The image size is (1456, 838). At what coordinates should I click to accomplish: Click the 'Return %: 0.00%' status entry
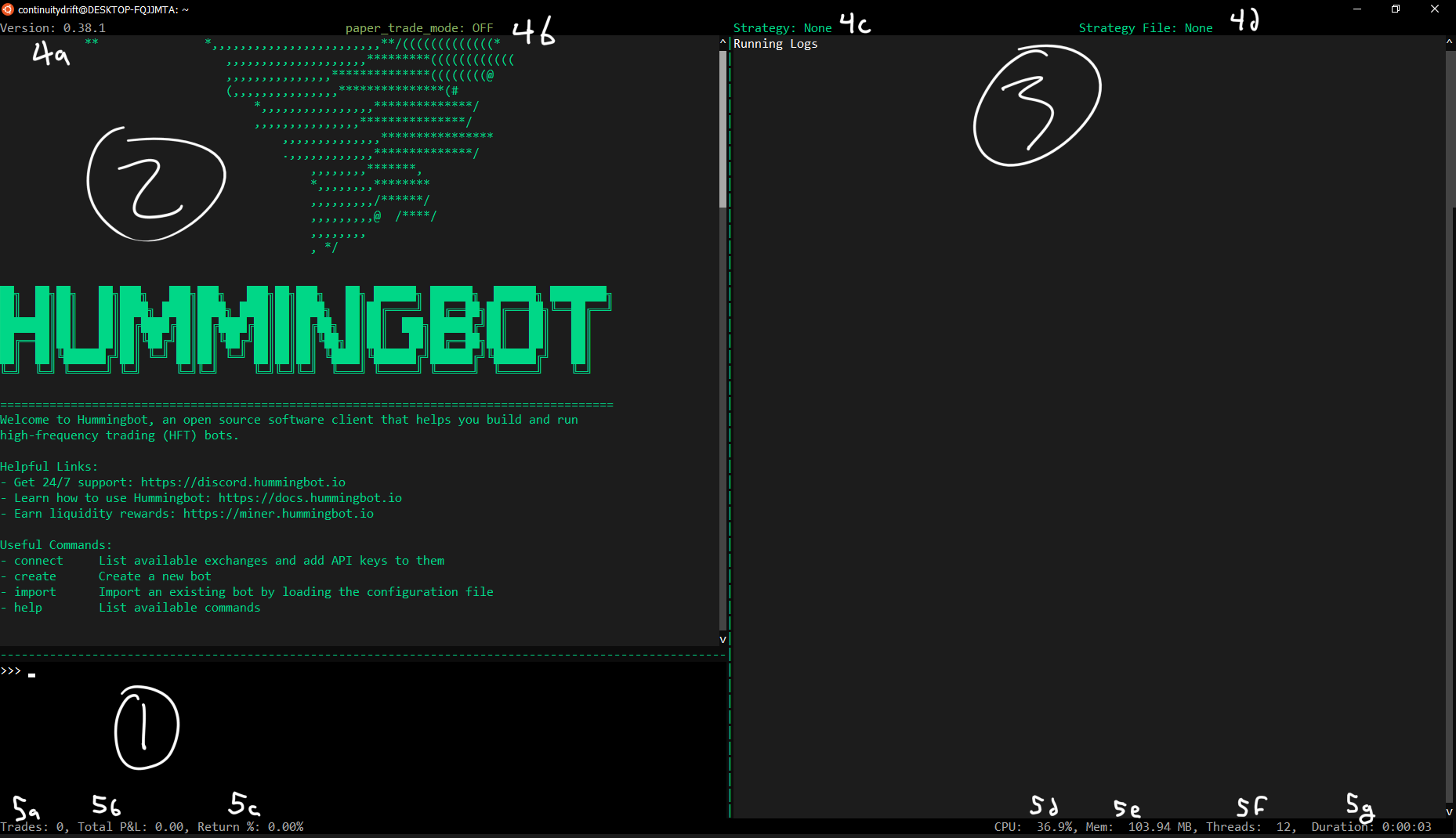pyautogui.click(x=251, y=827)
